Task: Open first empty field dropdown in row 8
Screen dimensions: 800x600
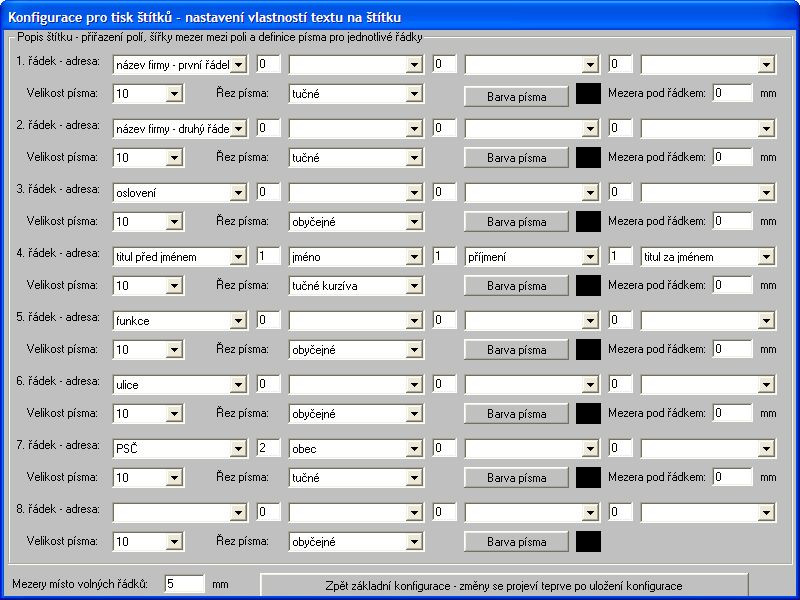Action: [180, 513]
